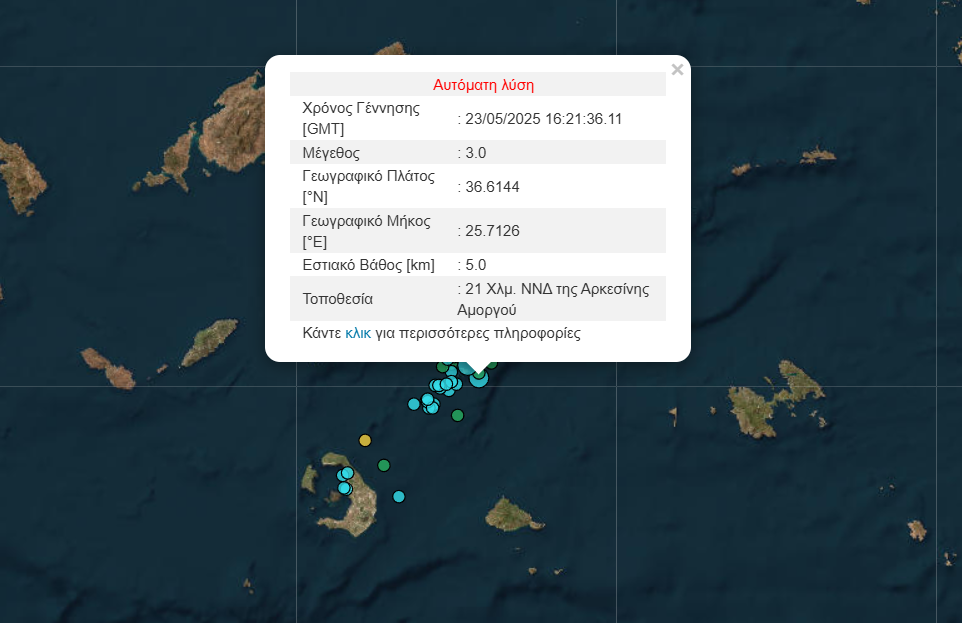Screen dimensions: 962x623
Task: Select the green marker east of Santorini
Action: point(384,465)
